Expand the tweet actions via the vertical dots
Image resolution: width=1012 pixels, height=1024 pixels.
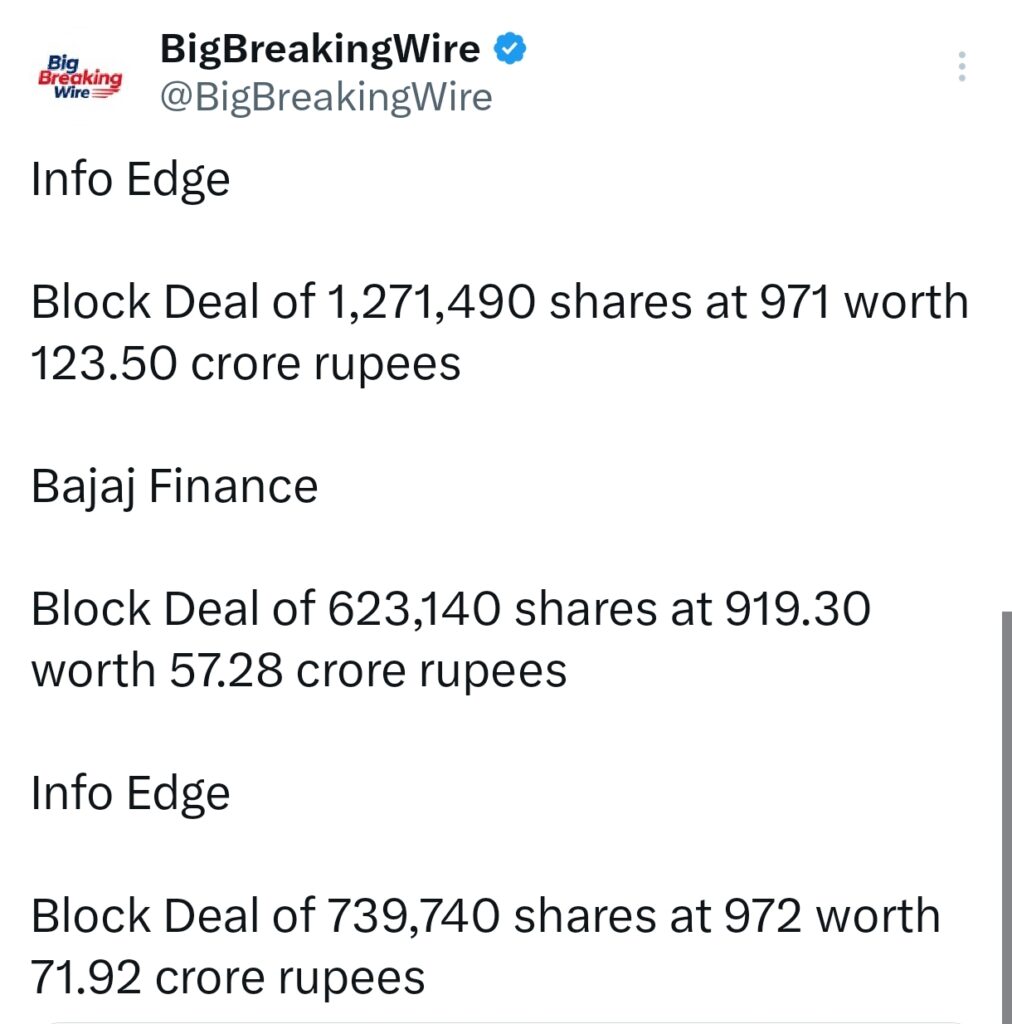pos(961,66)
